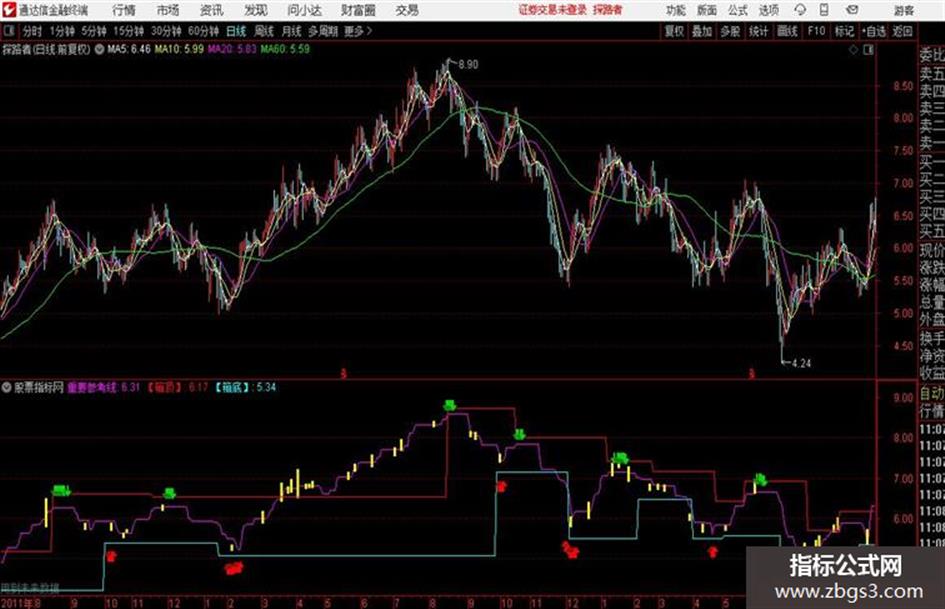Open the 发现 menu
945x609 pixels.
point(256,10)
